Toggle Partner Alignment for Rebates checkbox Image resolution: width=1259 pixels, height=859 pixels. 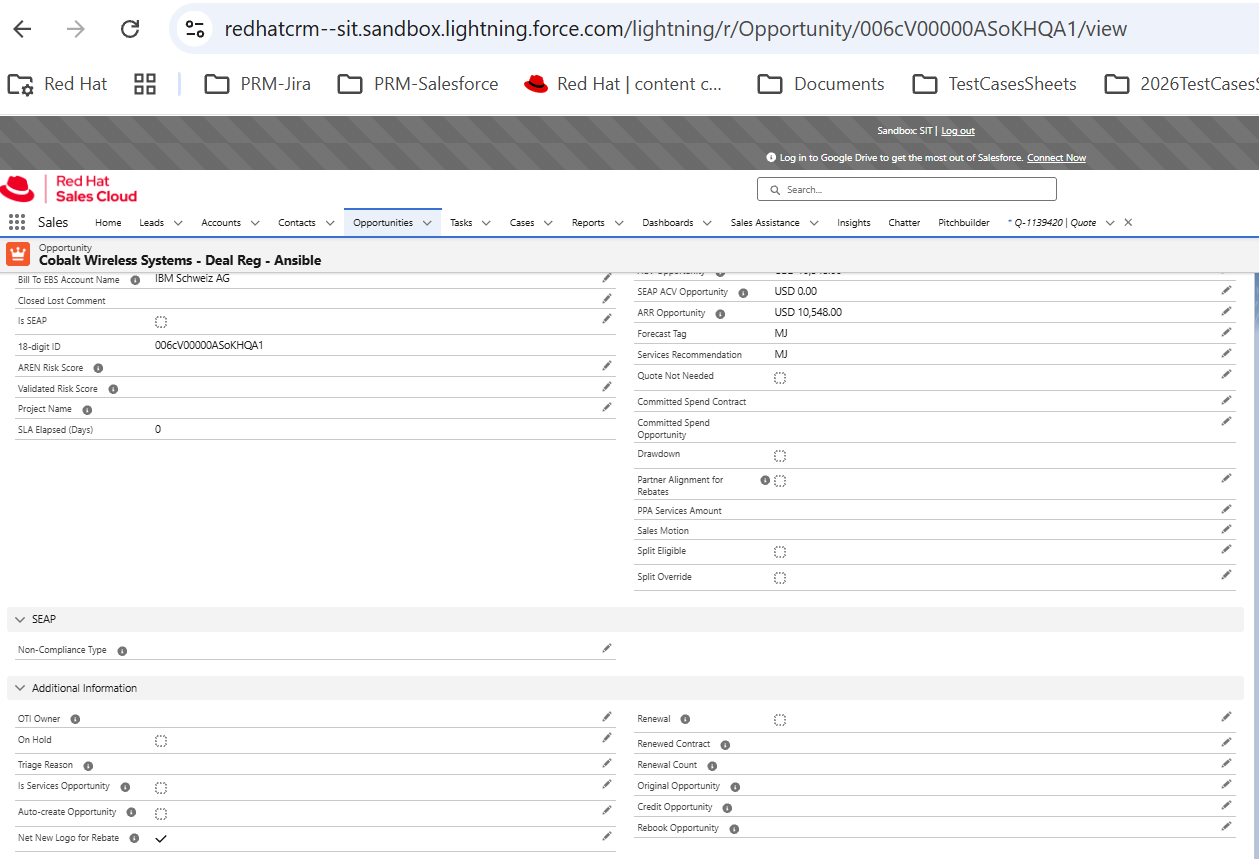(x=780, y=481)
